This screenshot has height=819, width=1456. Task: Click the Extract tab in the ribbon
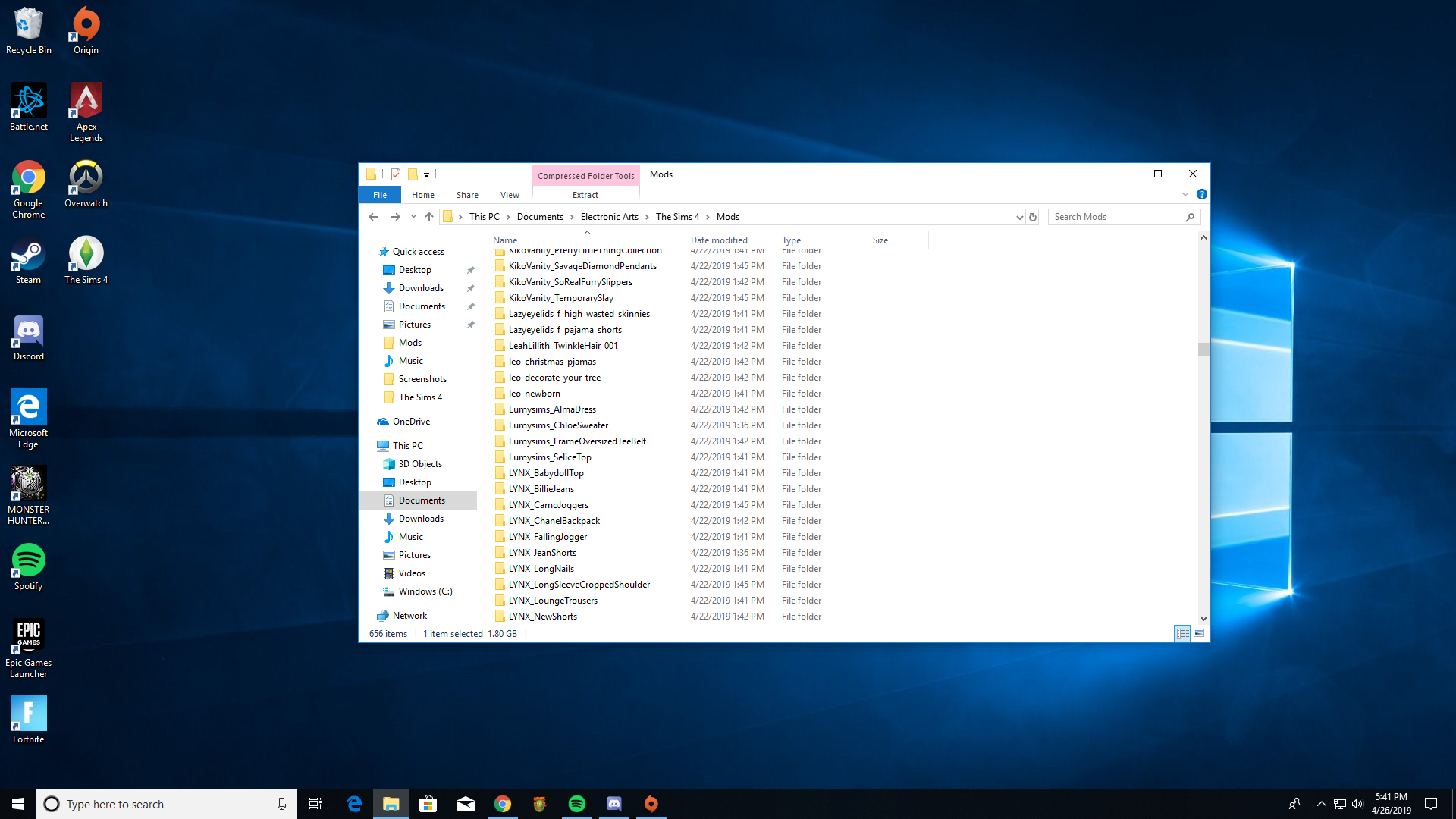point(585,194)
